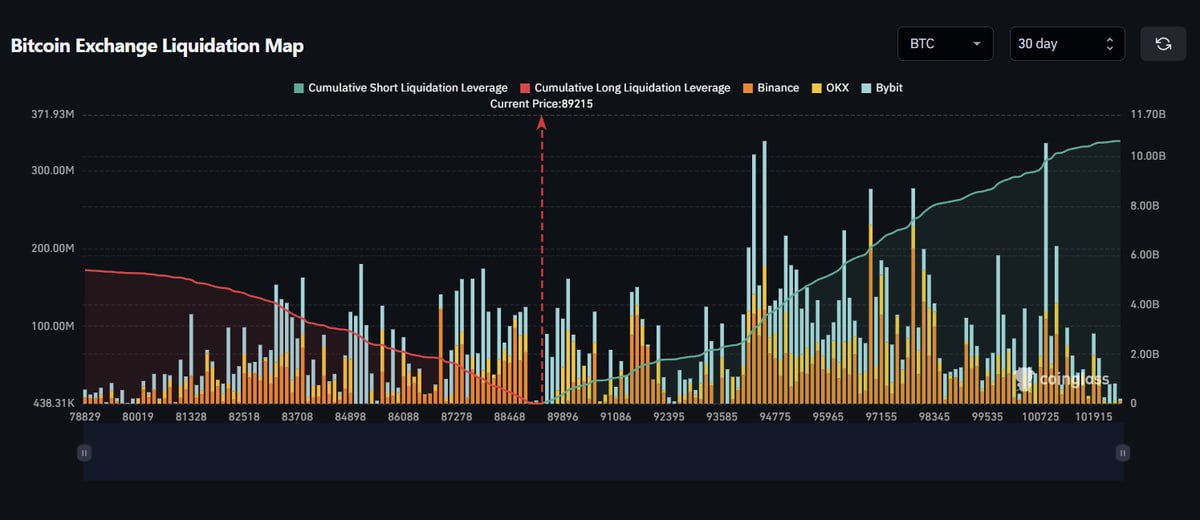The image size is (1200, 520).
Task: Hide the Bybit legend series
Action: point(887,88)
